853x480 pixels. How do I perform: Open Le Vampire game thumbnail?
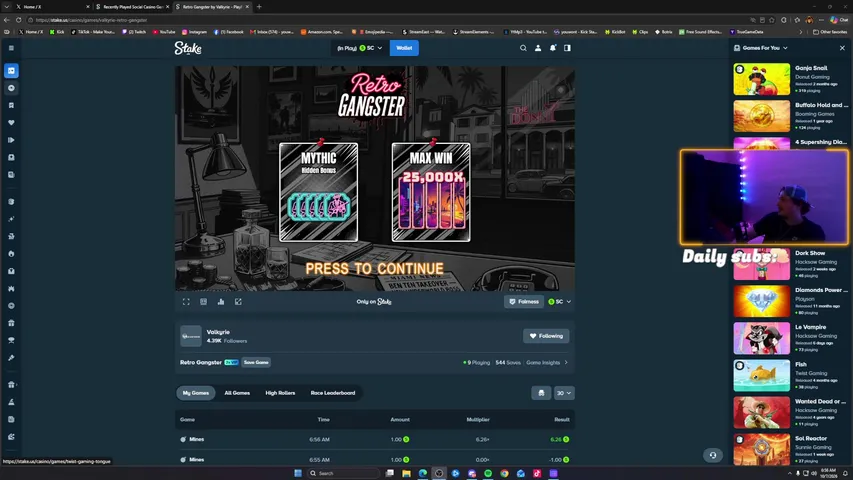coord(762,338)
